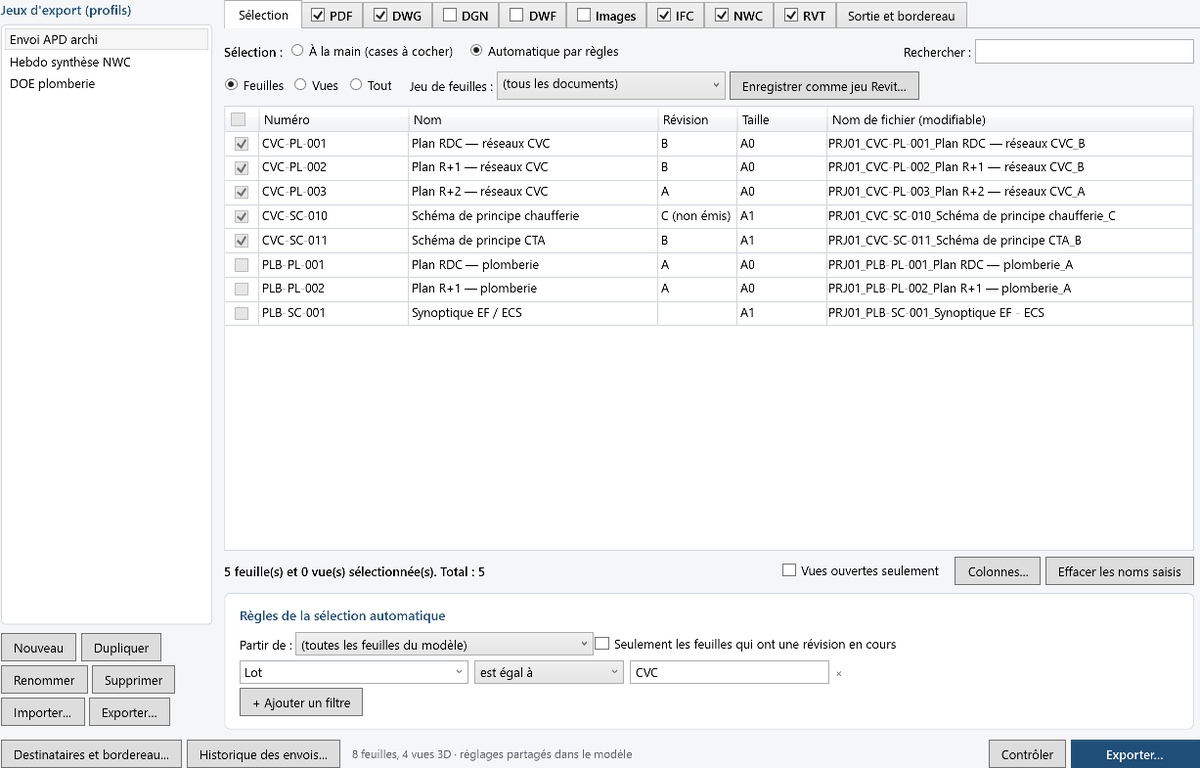Click 'Dupliquer' to copy the profile
Image resolution: width=1200 pixels, height=768 pixels.
[x=121, y=648]
